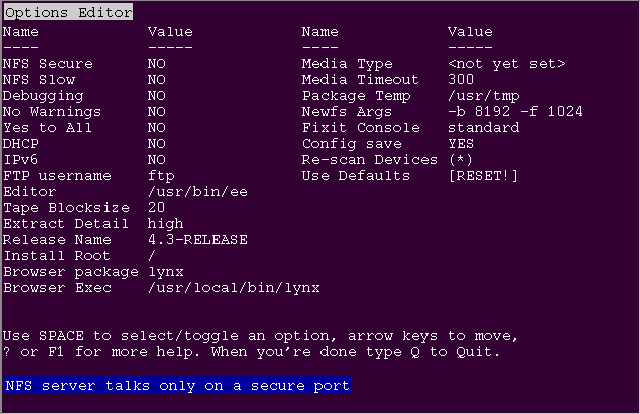Screen dimensions: 640x414
Task: Toggle the NFS Slow option value
Action: coord(156,80)
